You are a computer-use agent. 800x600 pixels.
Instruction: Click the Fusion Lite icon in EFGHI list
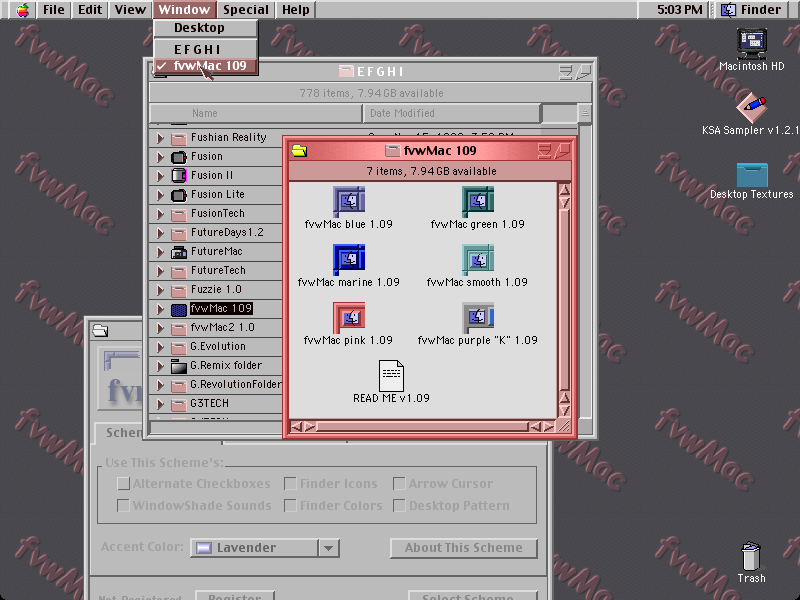coord(179,195)
